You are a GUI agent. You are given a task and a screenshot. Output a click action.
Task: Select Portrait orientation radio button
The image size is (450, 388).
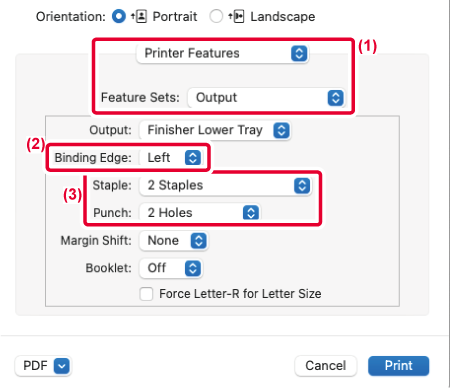click(x=119, y=16)
